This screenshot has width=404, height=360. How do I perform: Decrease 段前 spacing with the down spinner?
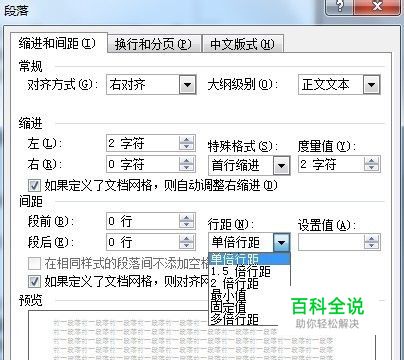187,225
